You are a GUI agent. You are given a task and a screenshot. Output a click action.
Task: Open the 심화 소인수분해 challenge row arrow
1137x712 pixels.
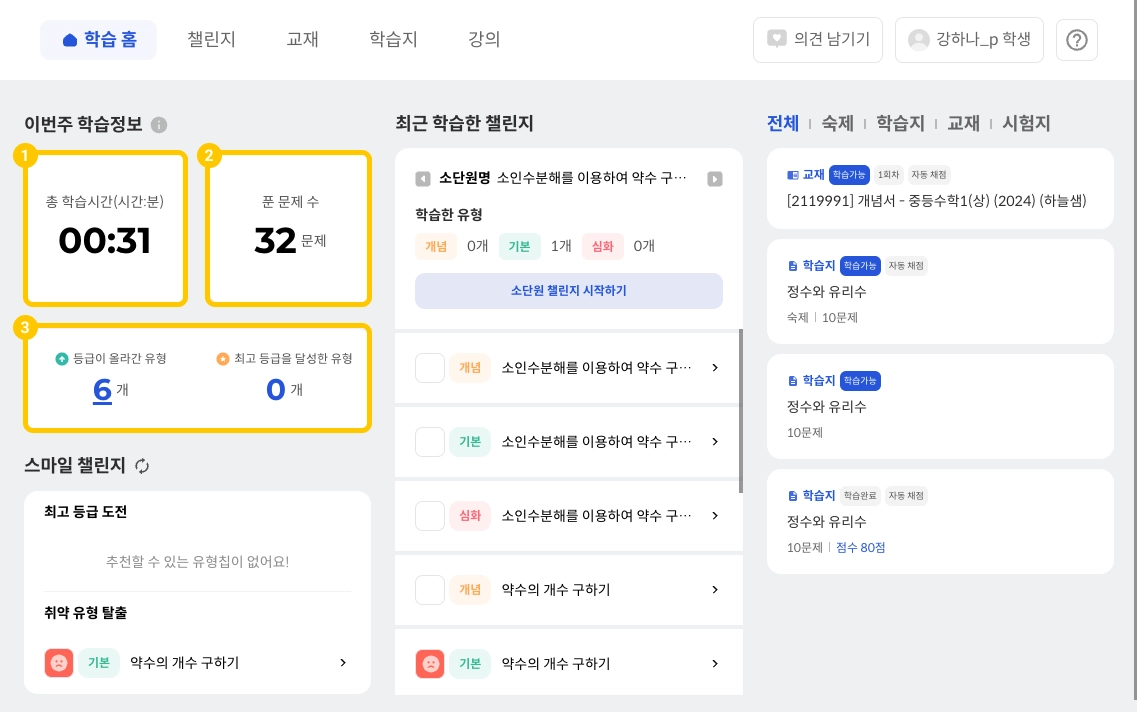point(715,516)
